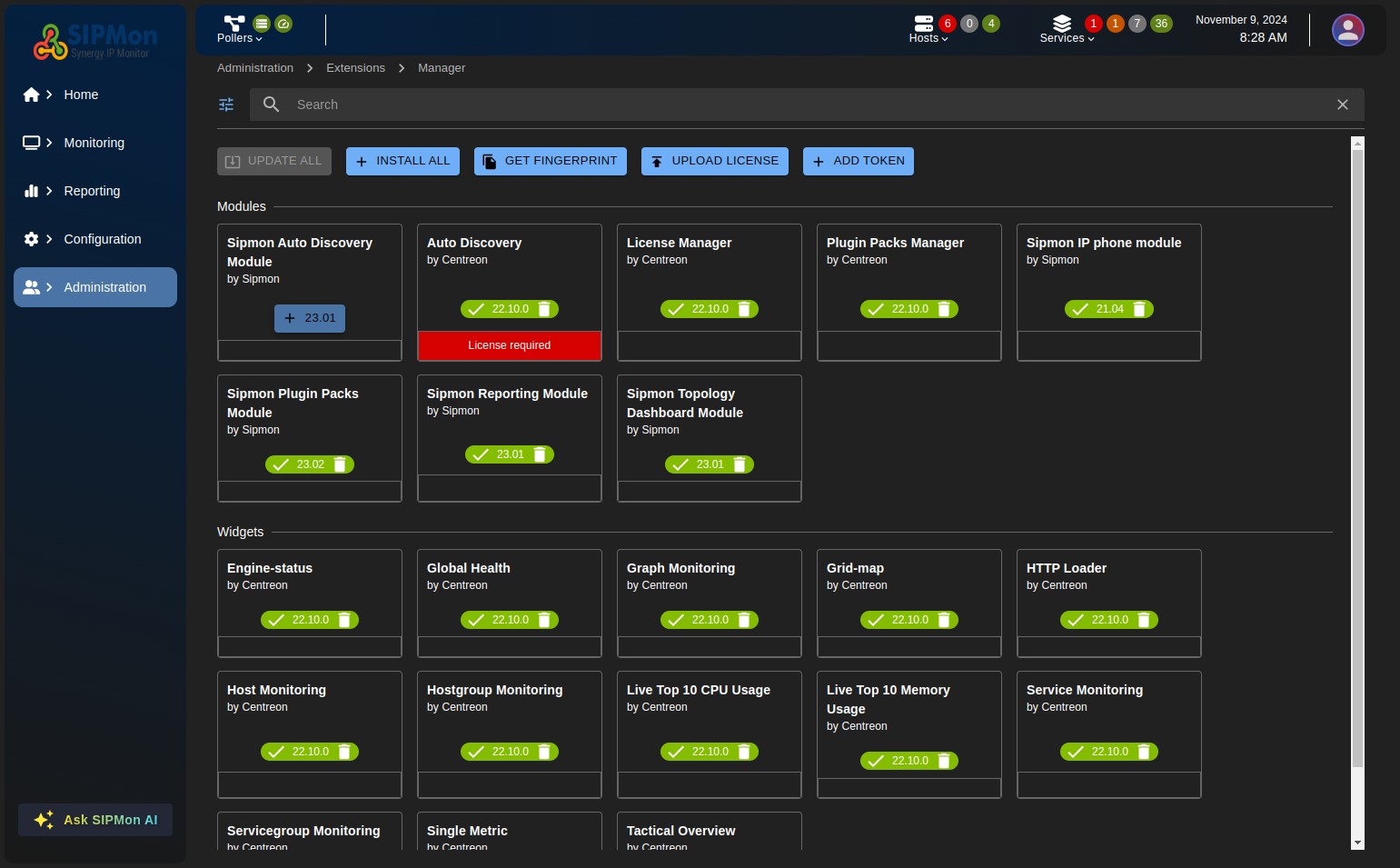Click the orange warning services badge
The height and width of the screenshot is (868, 1400).
pyautogui.click(x=1115, y=24)
